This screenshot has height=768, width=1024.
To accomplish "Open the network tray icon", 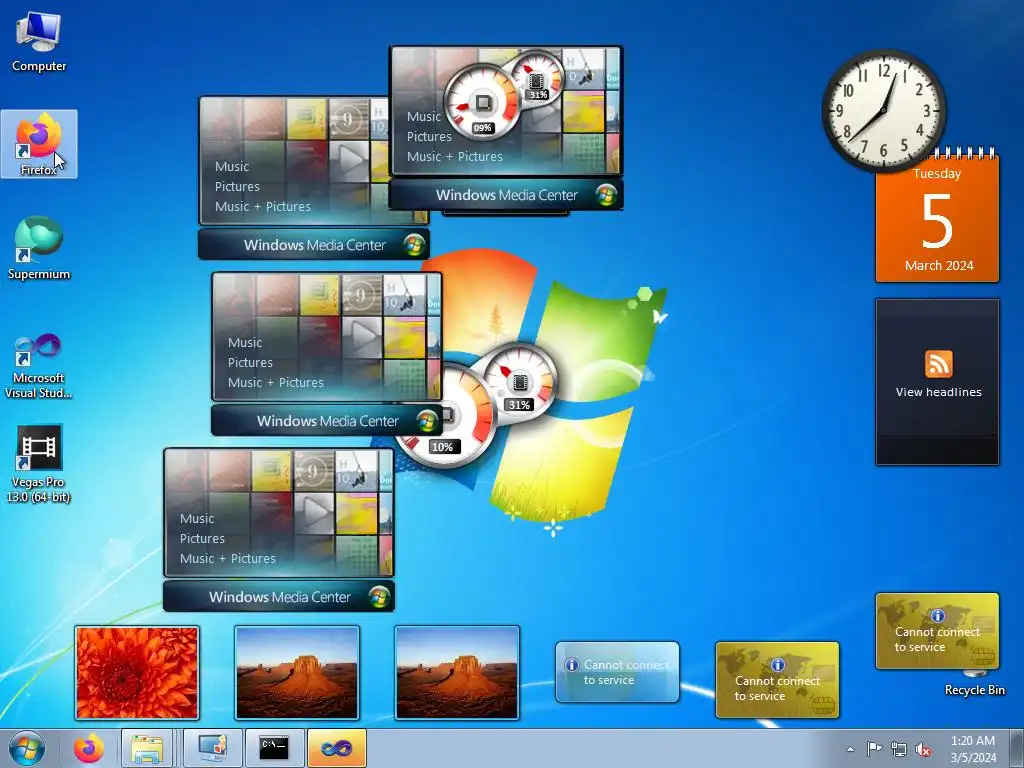I will click(899, 750).
